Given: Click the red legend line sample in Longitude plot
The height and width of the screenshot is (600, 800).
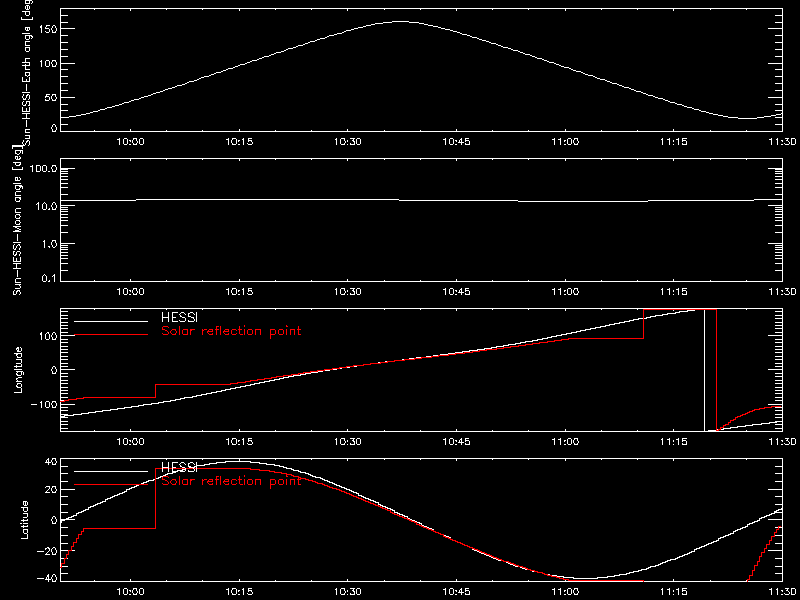Looking at the screenshot, I should 111,335.
